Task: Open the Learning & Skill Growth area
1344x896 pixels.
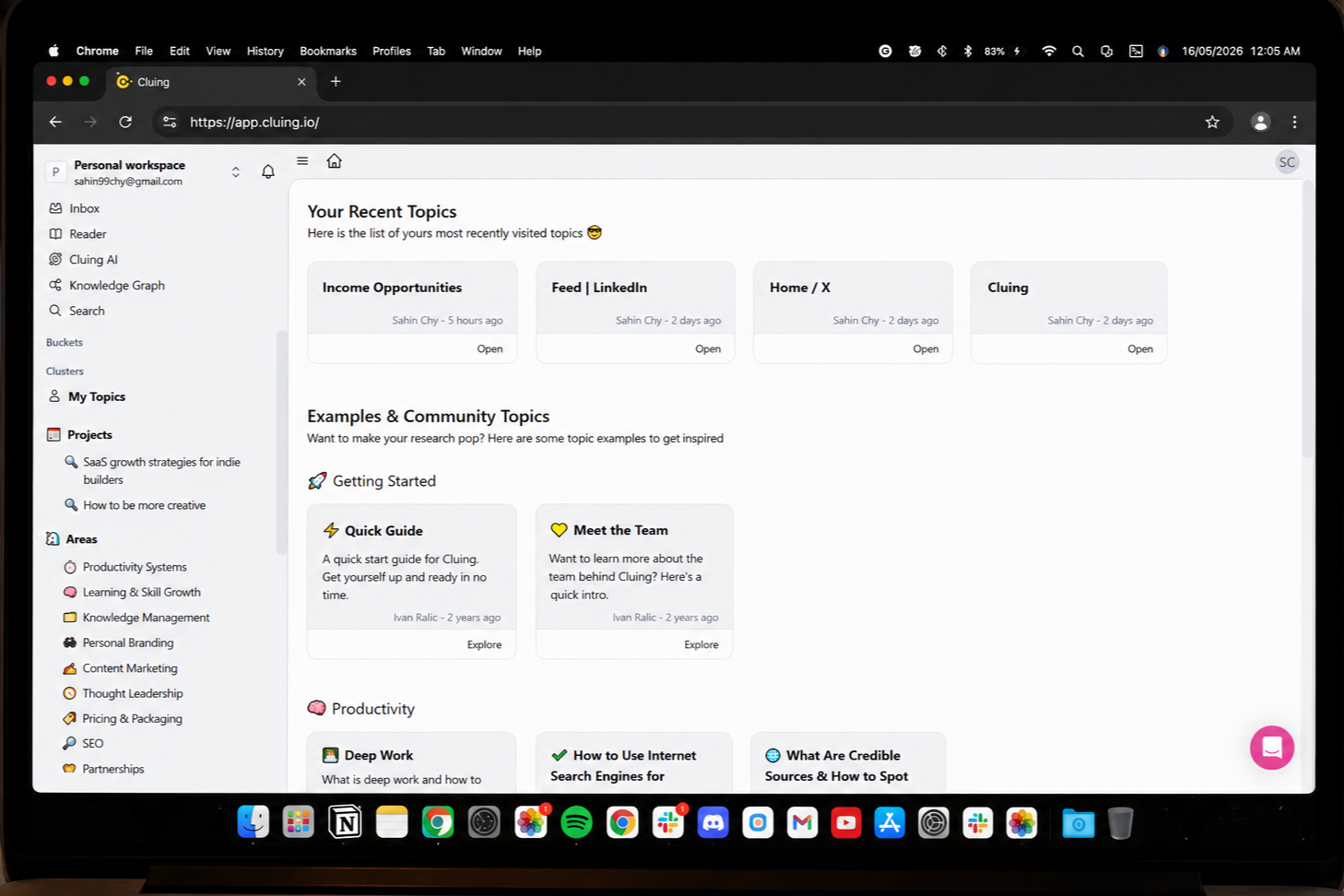Action: pyautogui.click(x=132, y=593)
